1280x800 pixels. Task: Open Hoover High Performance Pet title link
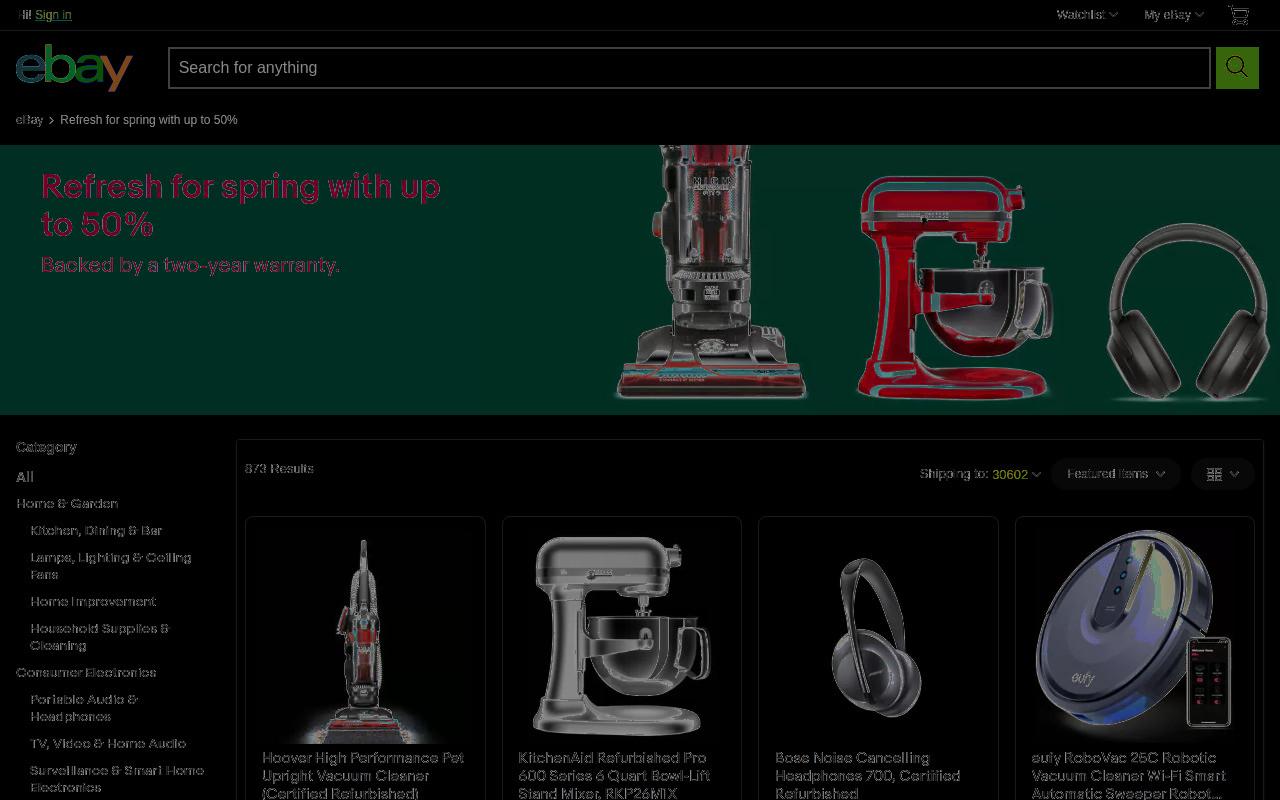(x=363, y=775)
